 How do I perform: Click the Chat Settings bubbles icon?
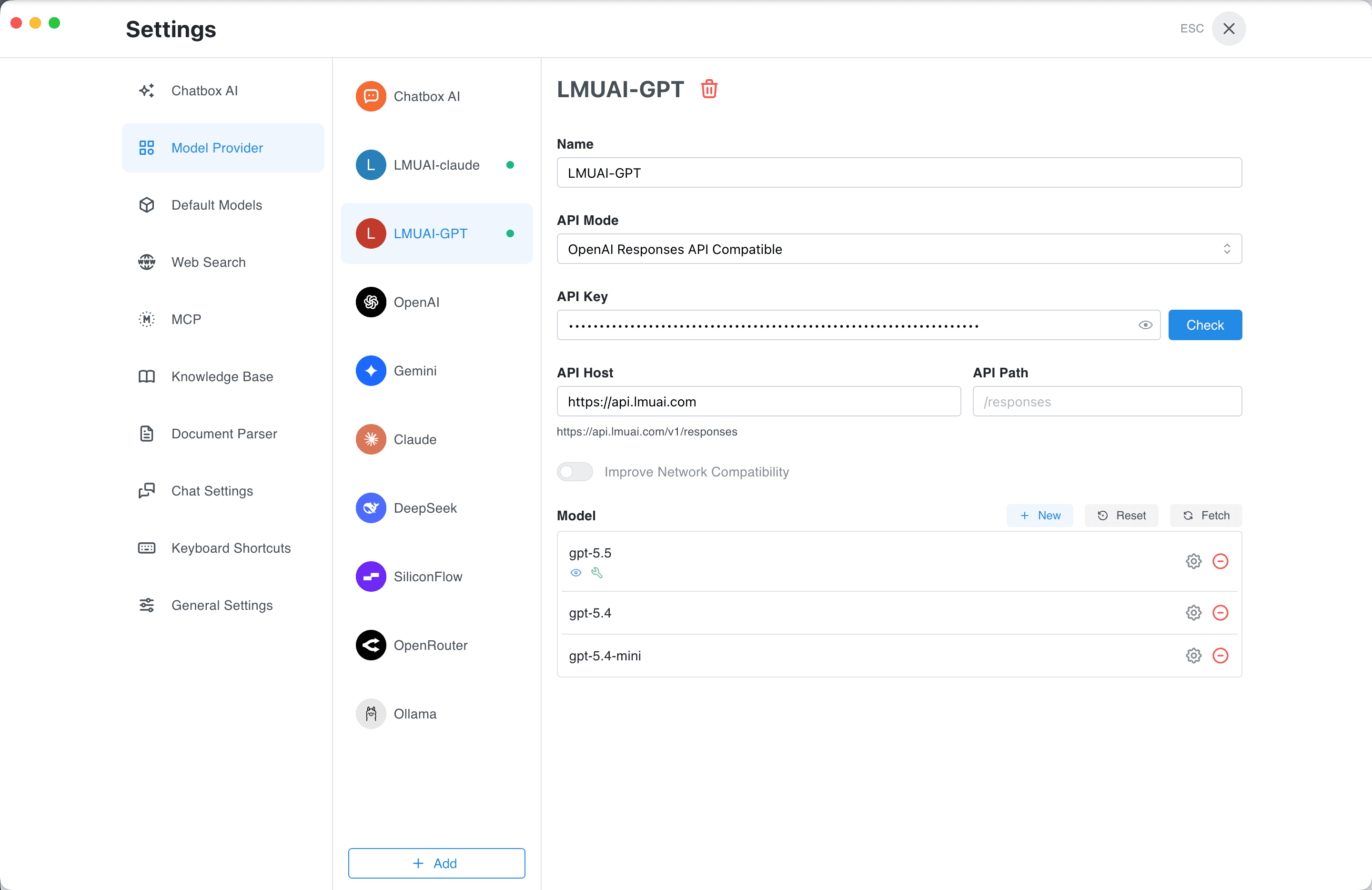146,491
